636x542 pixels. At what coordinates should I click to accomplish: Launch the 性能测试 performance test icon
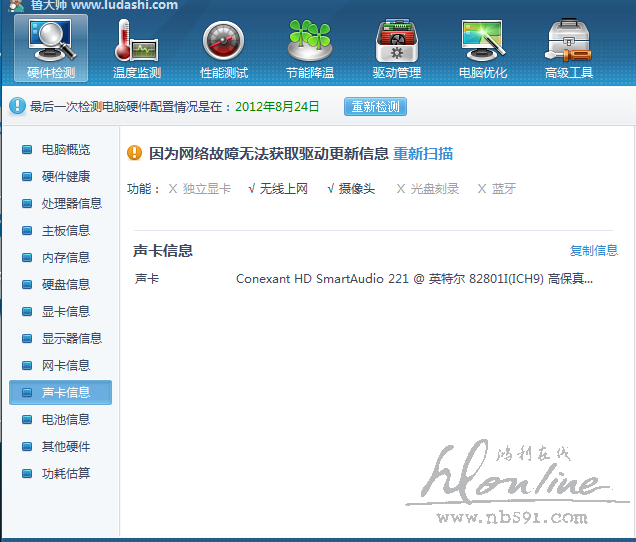(223, 47)
